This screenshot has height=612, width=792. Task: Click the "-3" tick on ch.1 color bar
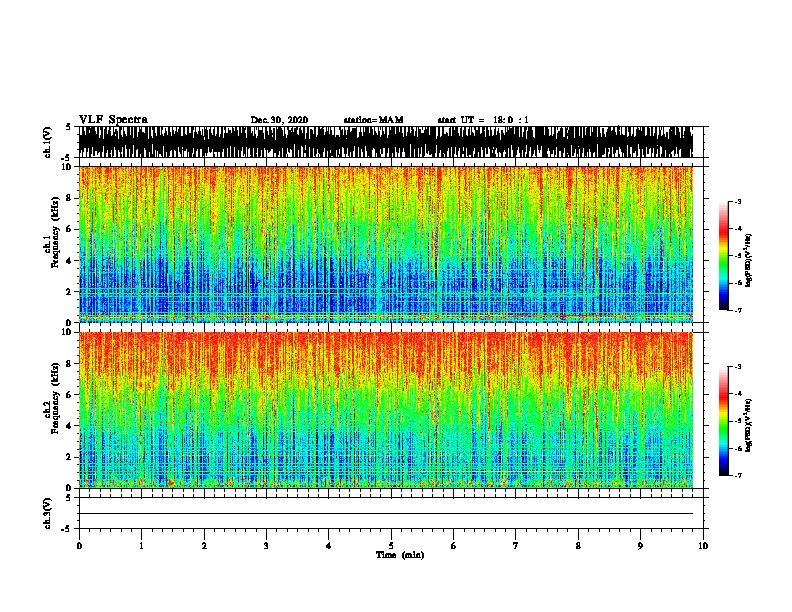tap(738, 201)
